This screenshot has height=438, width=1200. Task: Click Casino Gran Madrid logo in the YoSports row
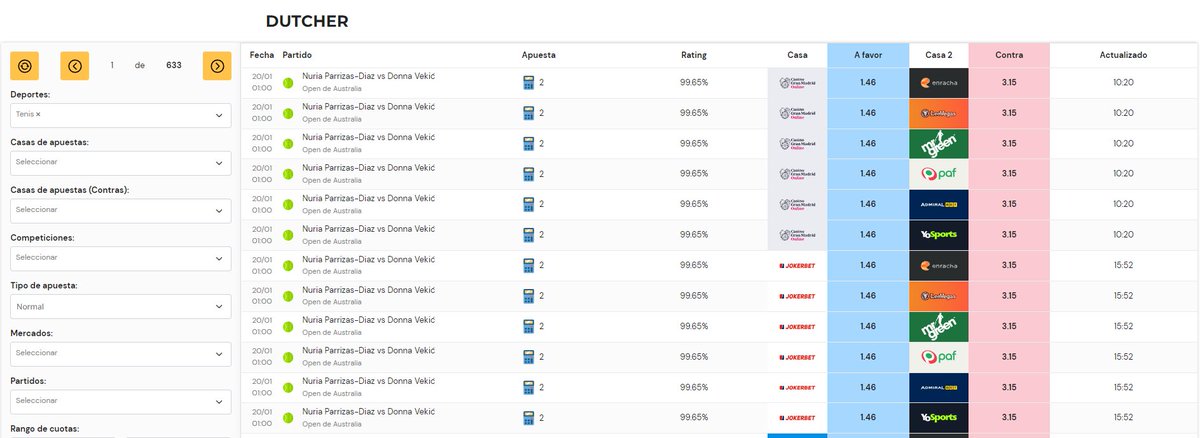(x=798, y=235)
